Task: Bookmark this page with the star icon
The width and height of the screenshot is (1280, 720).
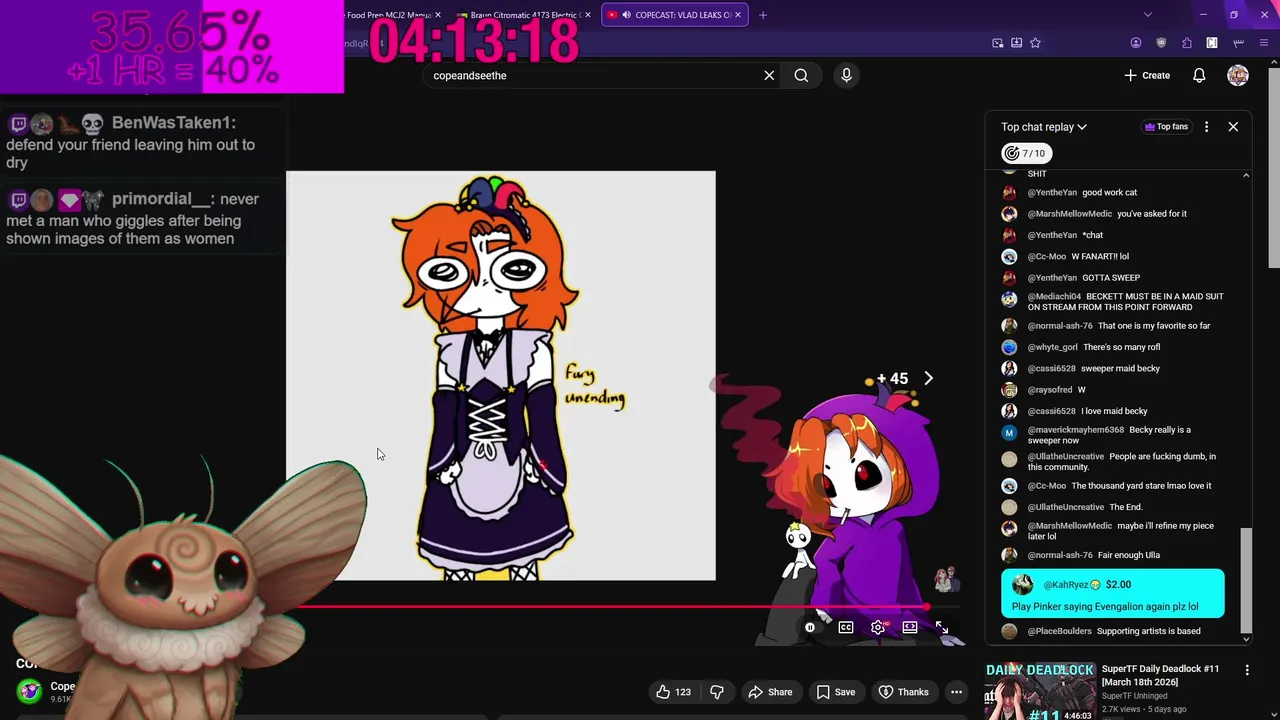Action: click(x=1035, y=43)
